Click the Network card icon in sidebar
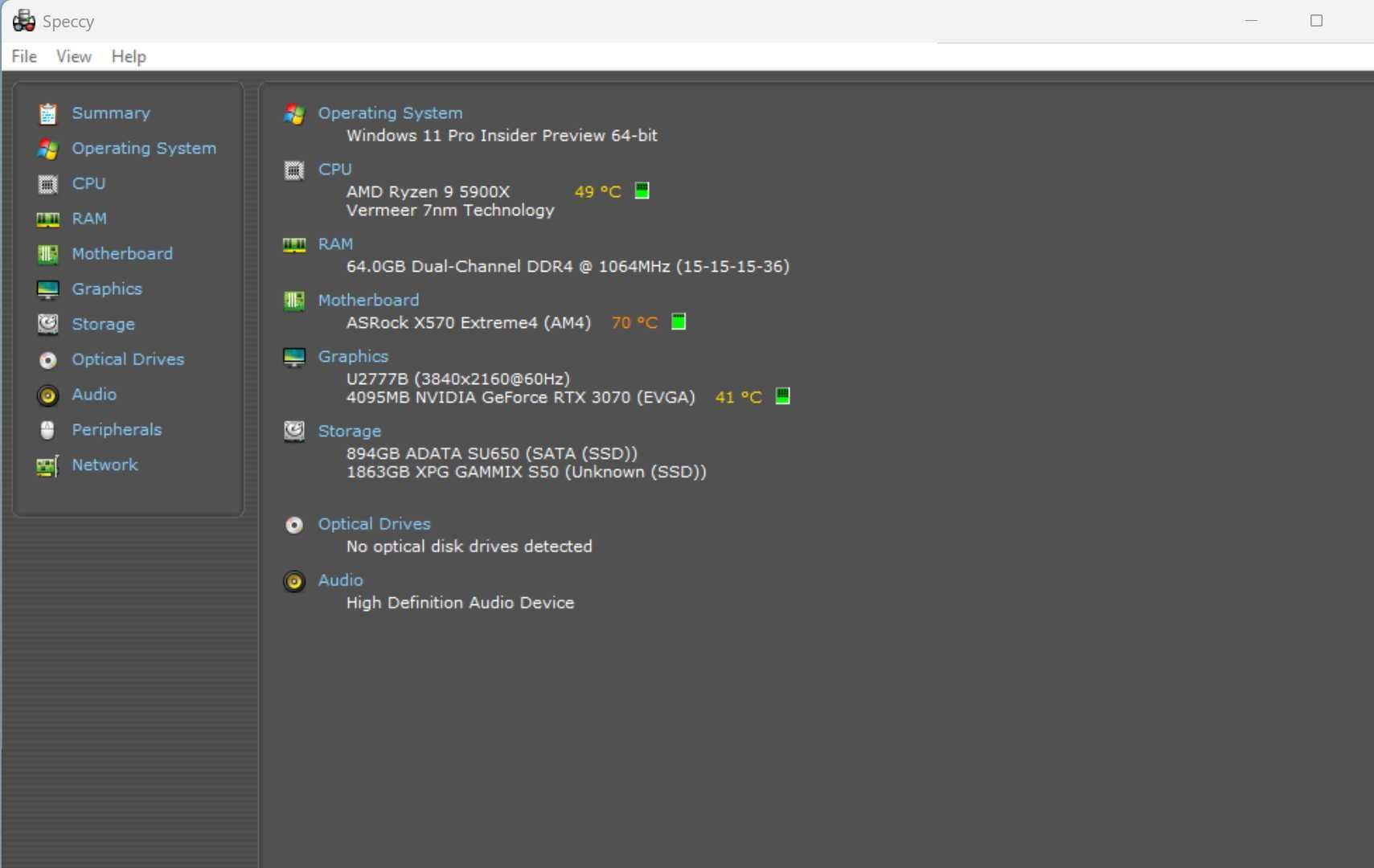Screen dimensions: 1374x868 click(x=47, y=465)
